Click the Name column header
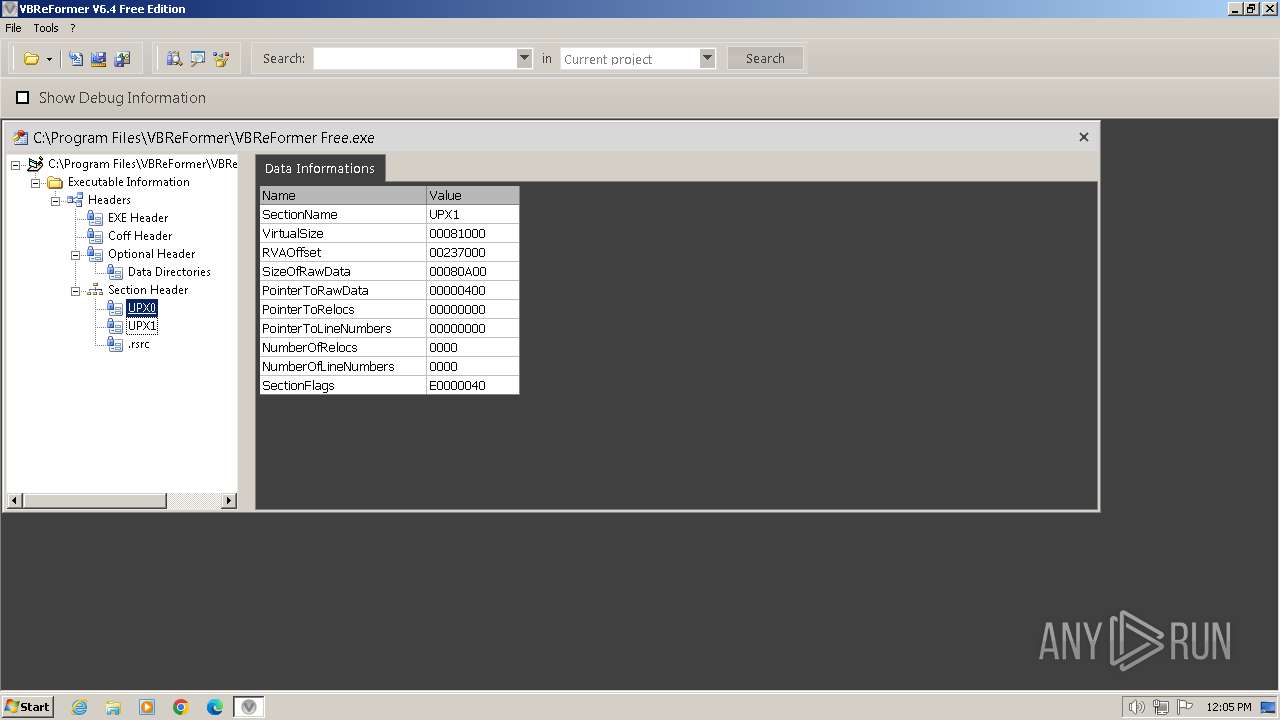The height and width of the screenshot is (720, 1280). click(343, 195)
